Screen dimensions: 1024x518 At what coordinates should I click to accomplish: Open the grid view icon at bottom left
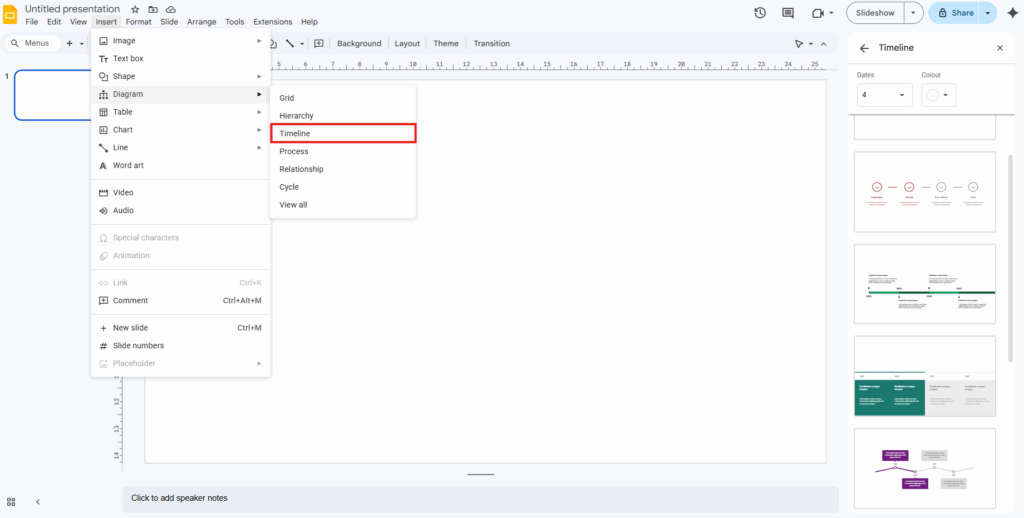point(11,501)
